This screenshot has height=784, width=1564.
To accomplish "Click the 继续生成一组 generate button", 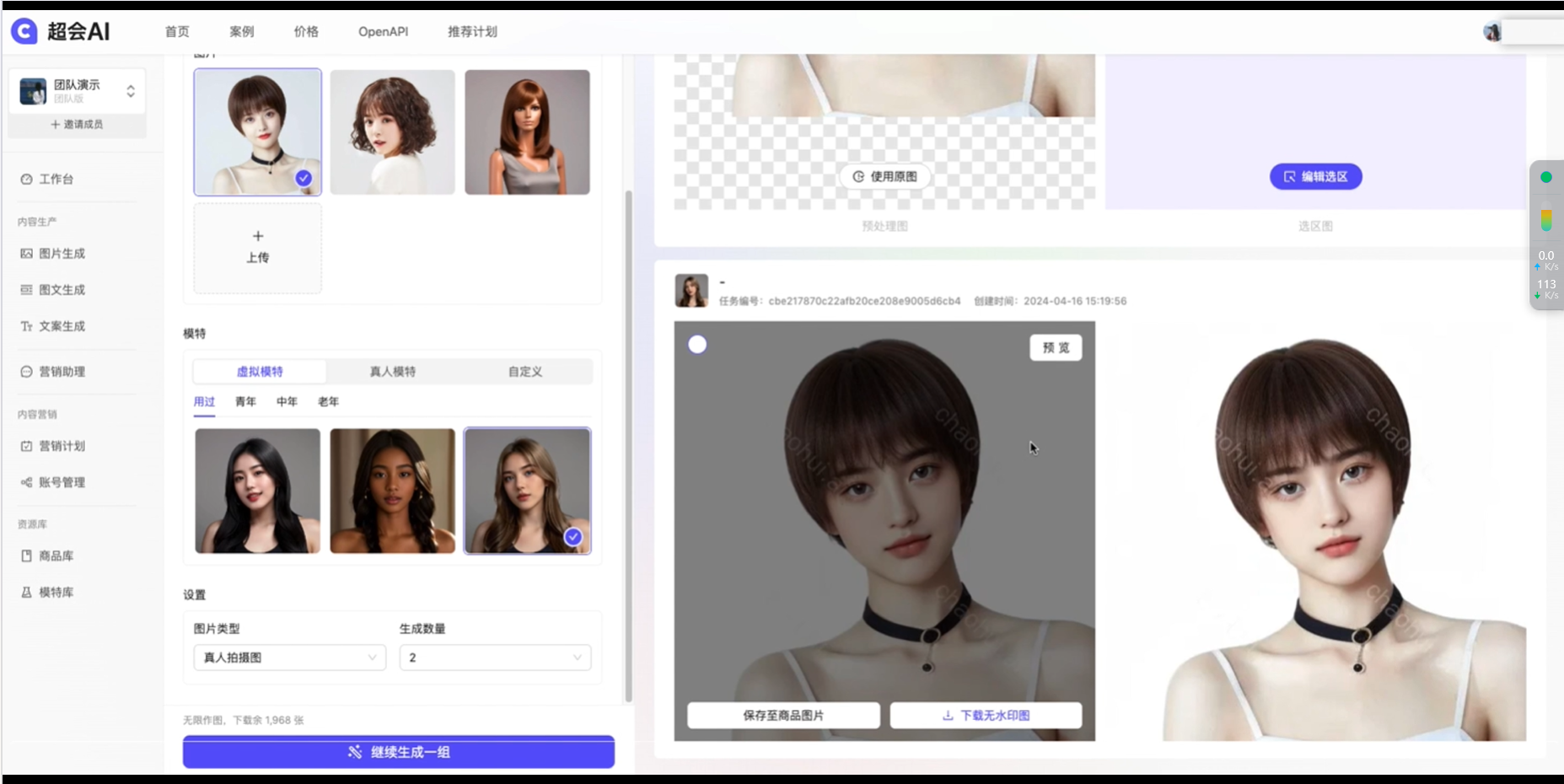I will click(x=398, y=752).
